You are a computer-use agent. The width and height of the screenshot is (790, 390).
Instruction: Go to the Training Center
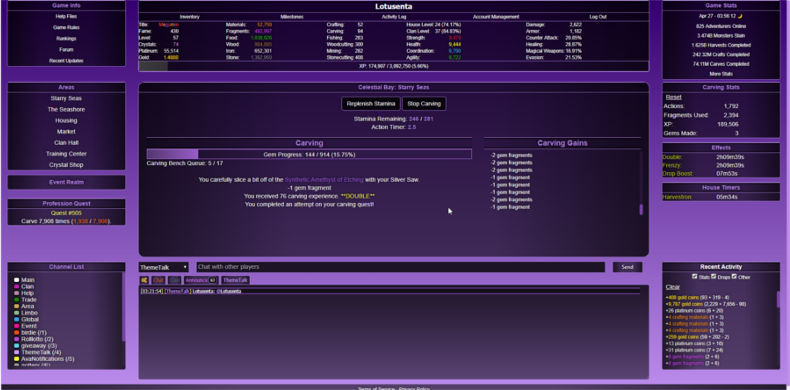click(x=66, y=154)
